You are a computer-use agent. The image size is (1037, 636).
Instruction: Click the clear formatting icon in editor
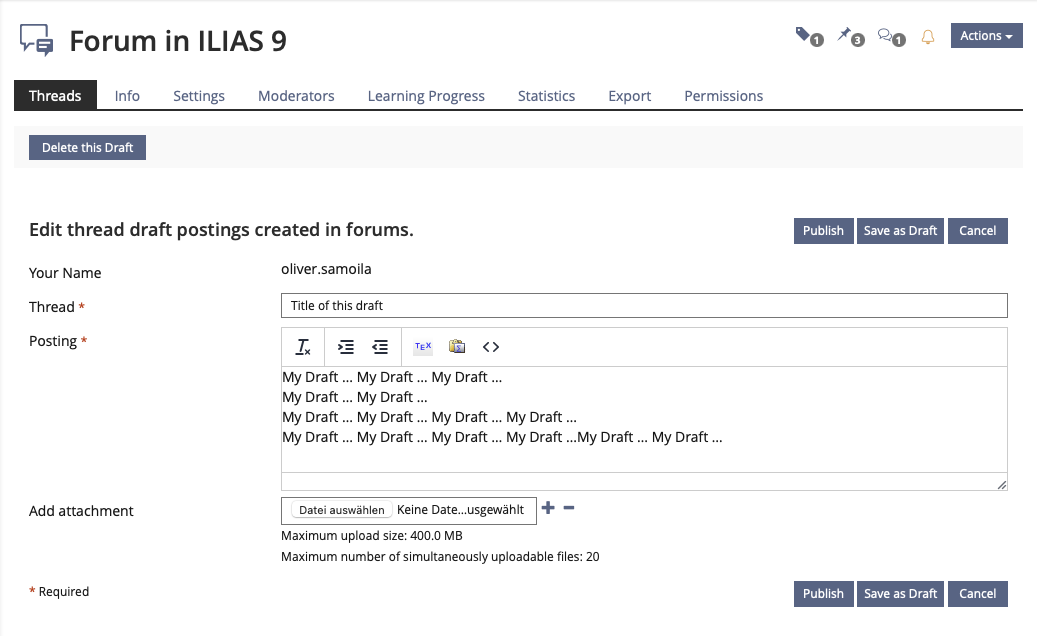tap(303, 347)
